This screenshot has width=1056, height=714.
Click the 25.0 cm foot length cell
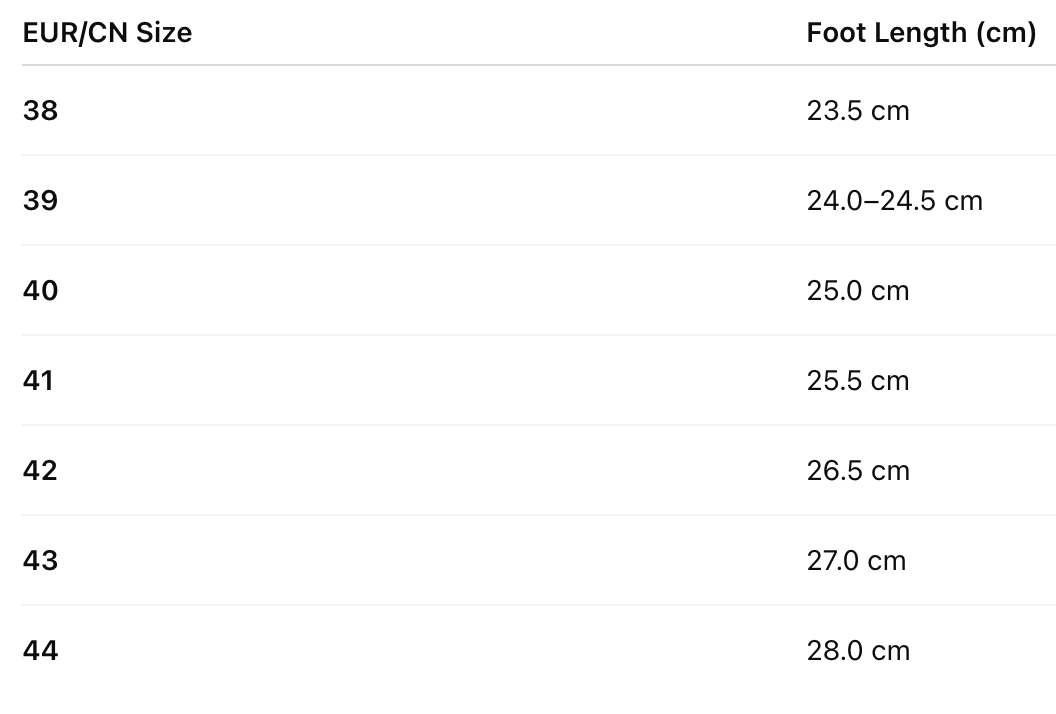[858, 290]
